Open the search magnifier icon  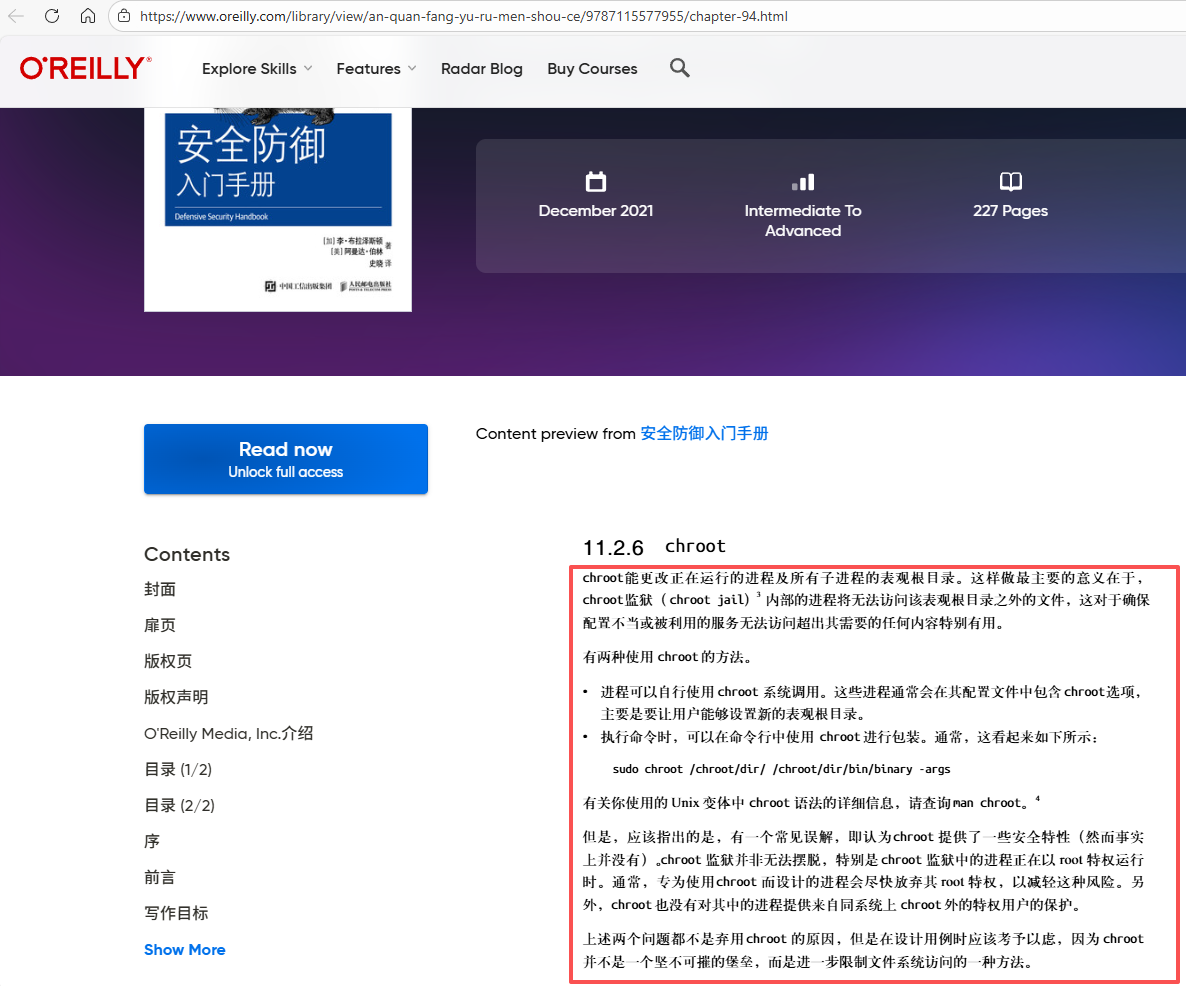(680, 68)
